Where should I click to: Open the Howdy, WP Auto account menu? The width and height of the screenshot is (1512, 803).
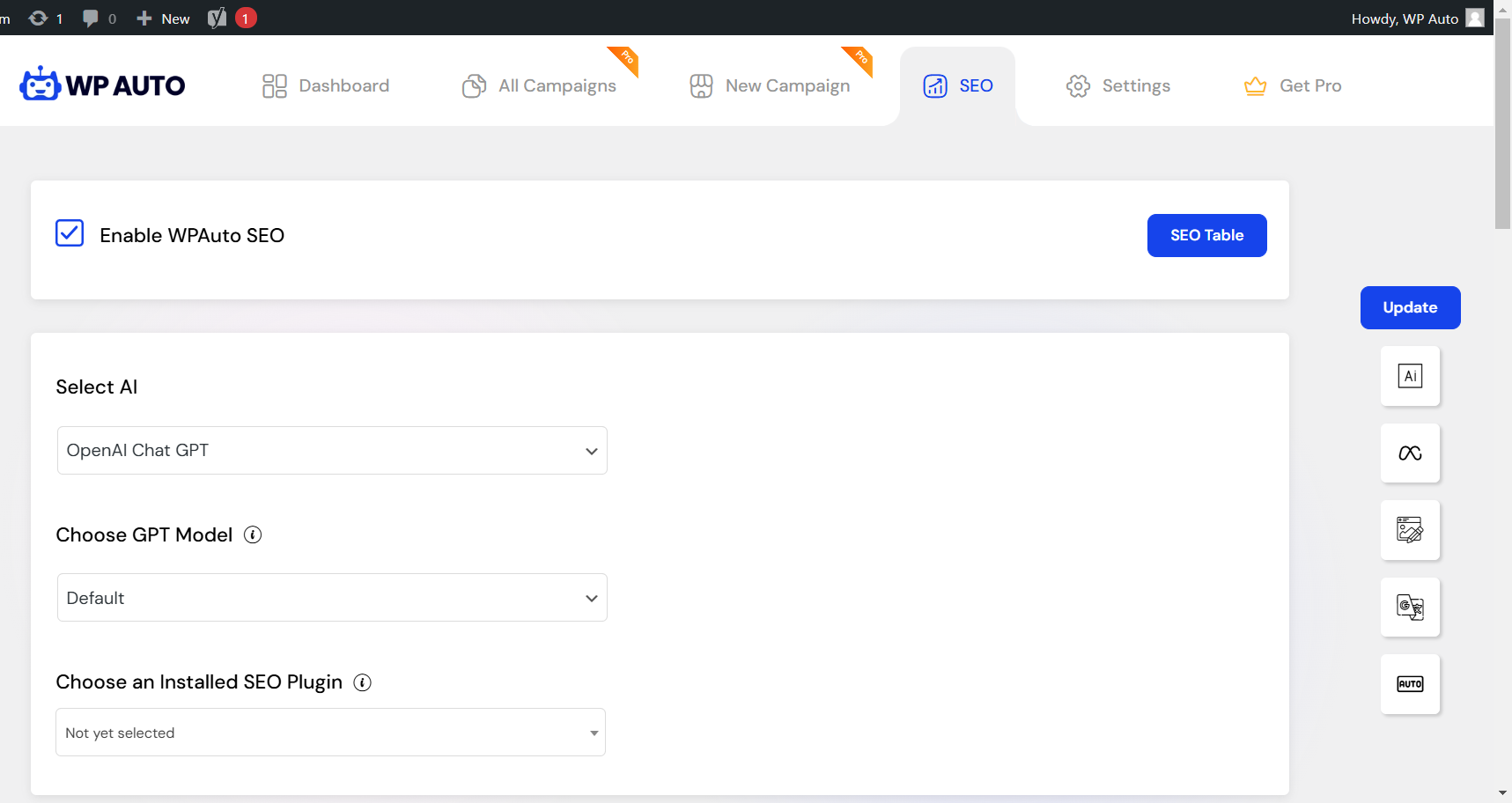[1417, 18]
